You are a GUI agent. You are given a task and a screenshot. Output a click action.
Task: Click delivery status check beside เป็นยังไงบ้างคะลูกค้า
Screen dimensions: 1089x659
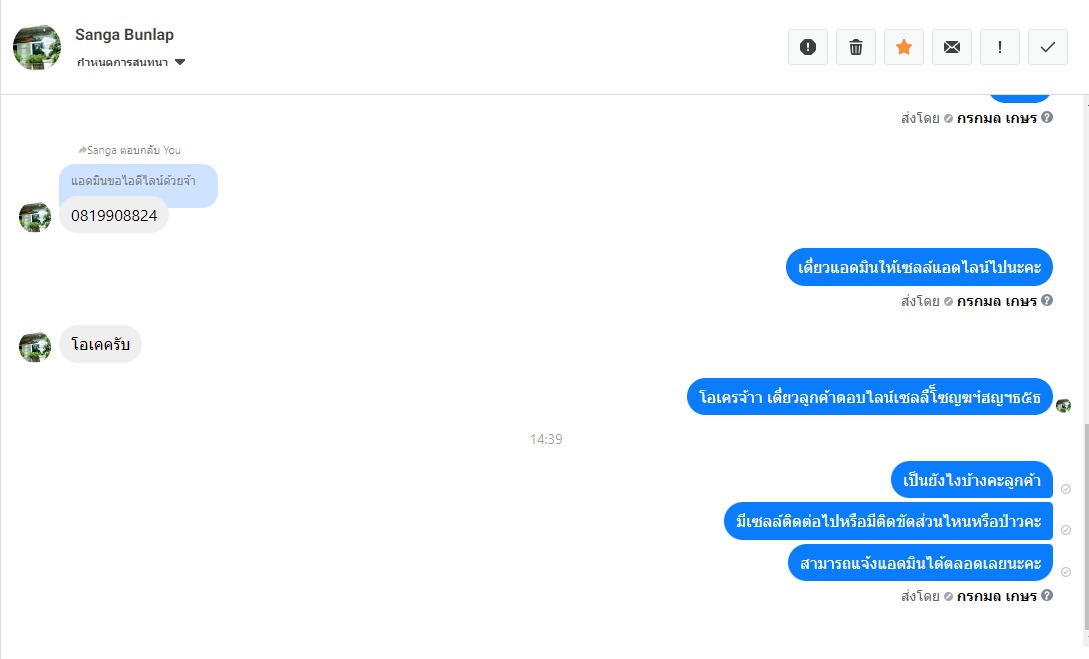click(1065, 489)
